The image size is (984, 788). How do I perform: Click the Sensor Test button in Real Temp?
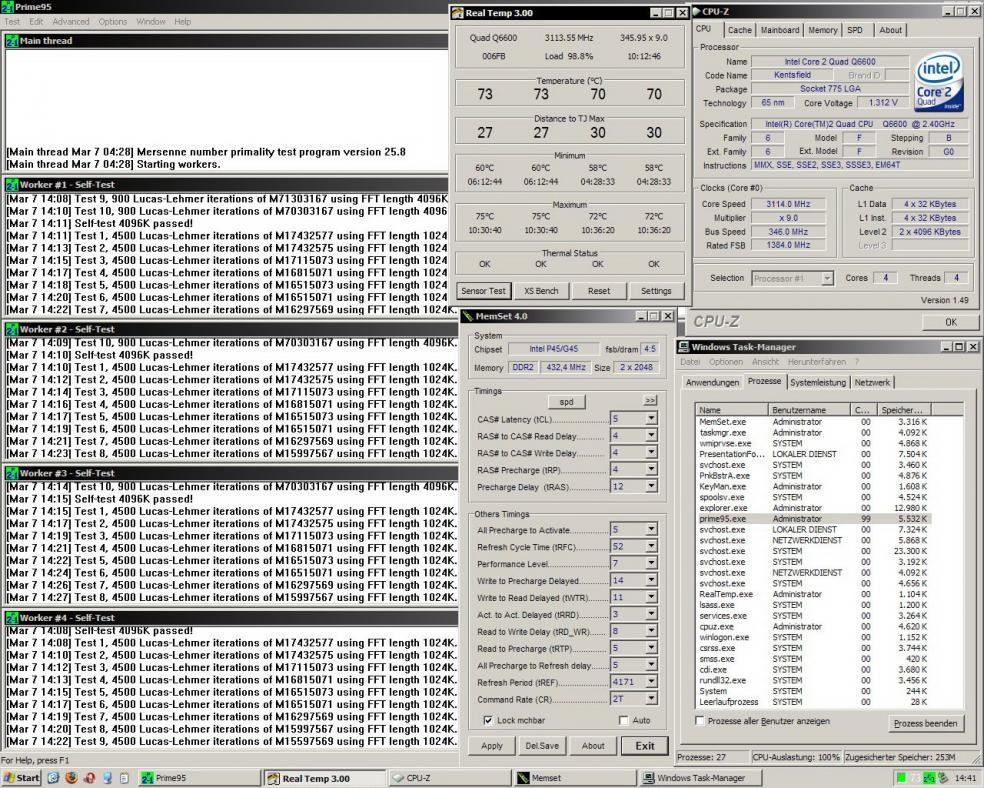(483, 291)
